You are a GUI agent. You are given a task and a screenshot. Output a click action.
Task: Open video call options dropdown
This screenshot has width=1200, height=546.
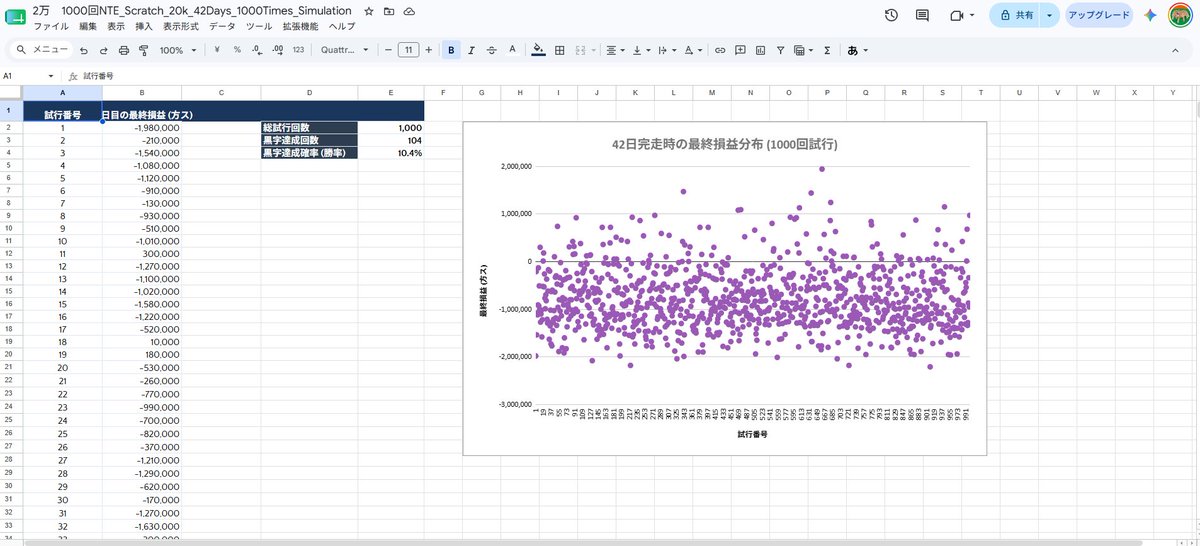click(x=972, y=16)
